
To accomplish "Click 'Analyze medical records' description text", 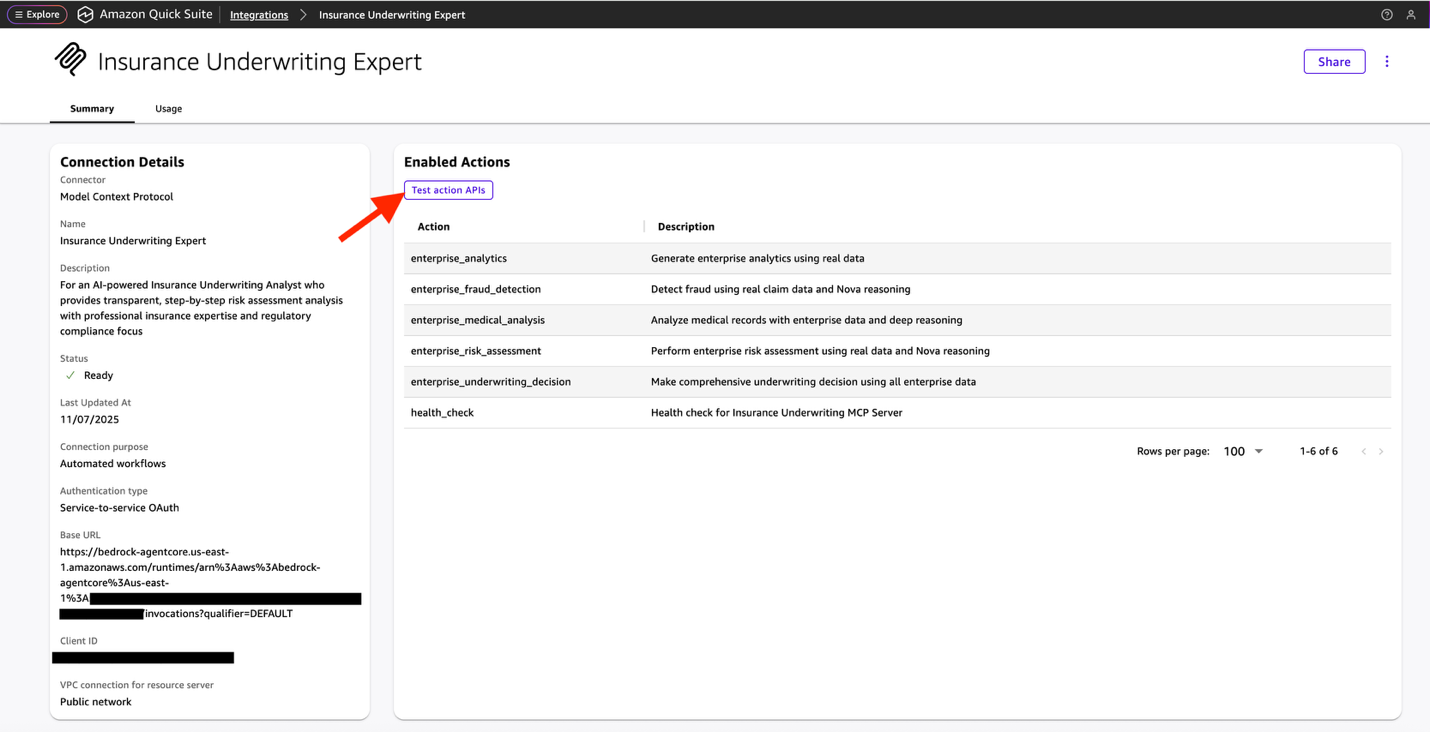I will (x=806, y=320).
